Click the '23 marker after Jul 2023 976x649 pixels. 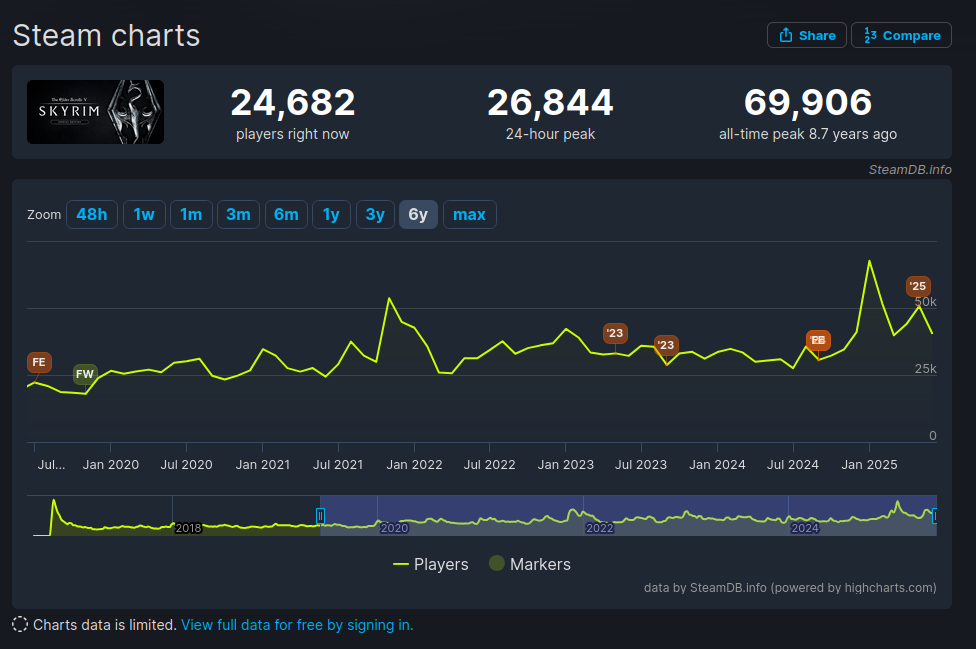coord(666,345)
